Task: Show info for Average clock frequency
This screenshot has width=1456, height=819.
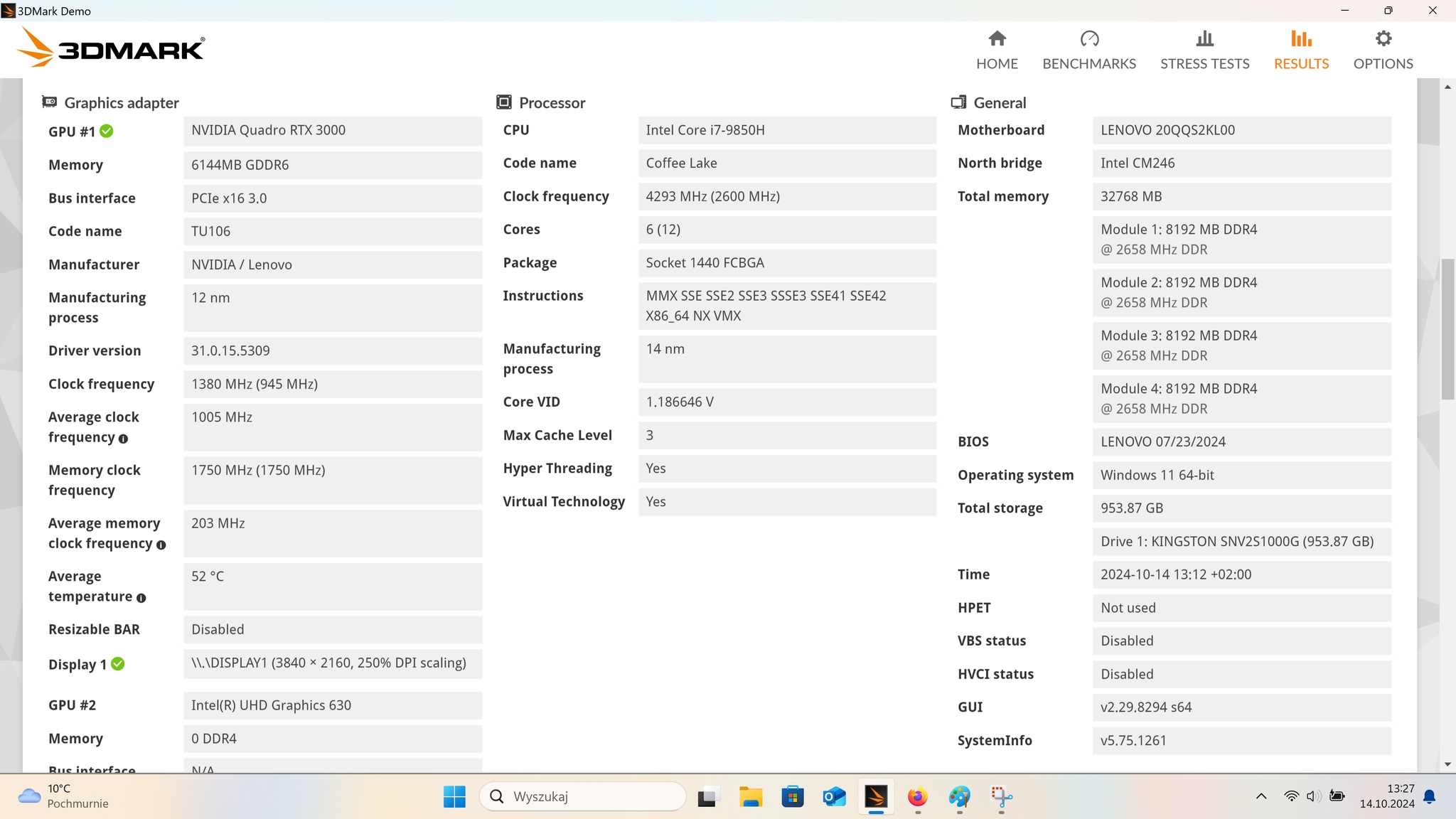Action: [x=123, y=439]
